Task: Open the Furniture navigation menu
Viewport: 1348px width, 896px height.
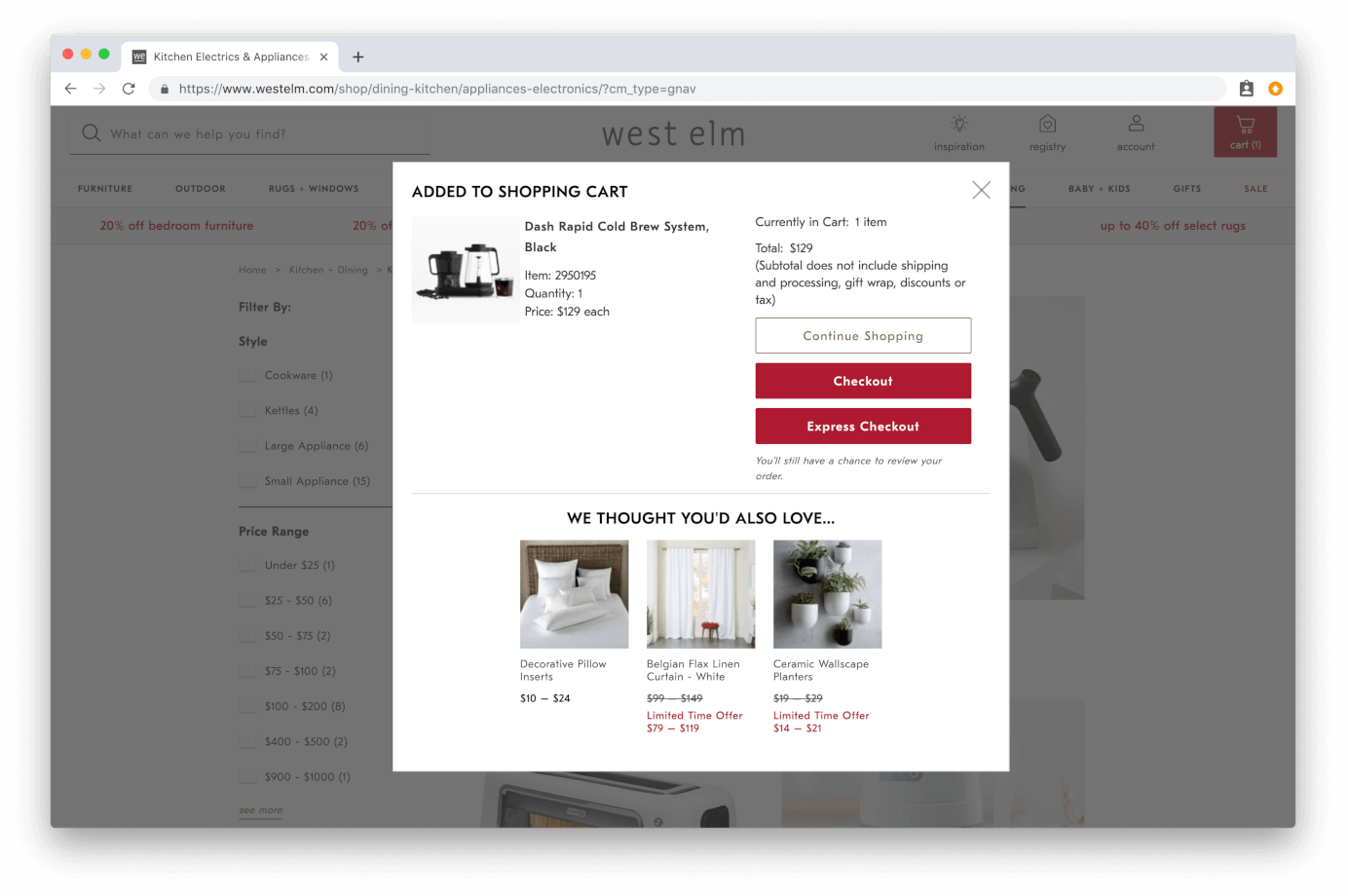Action: click(x=105, y=189)
